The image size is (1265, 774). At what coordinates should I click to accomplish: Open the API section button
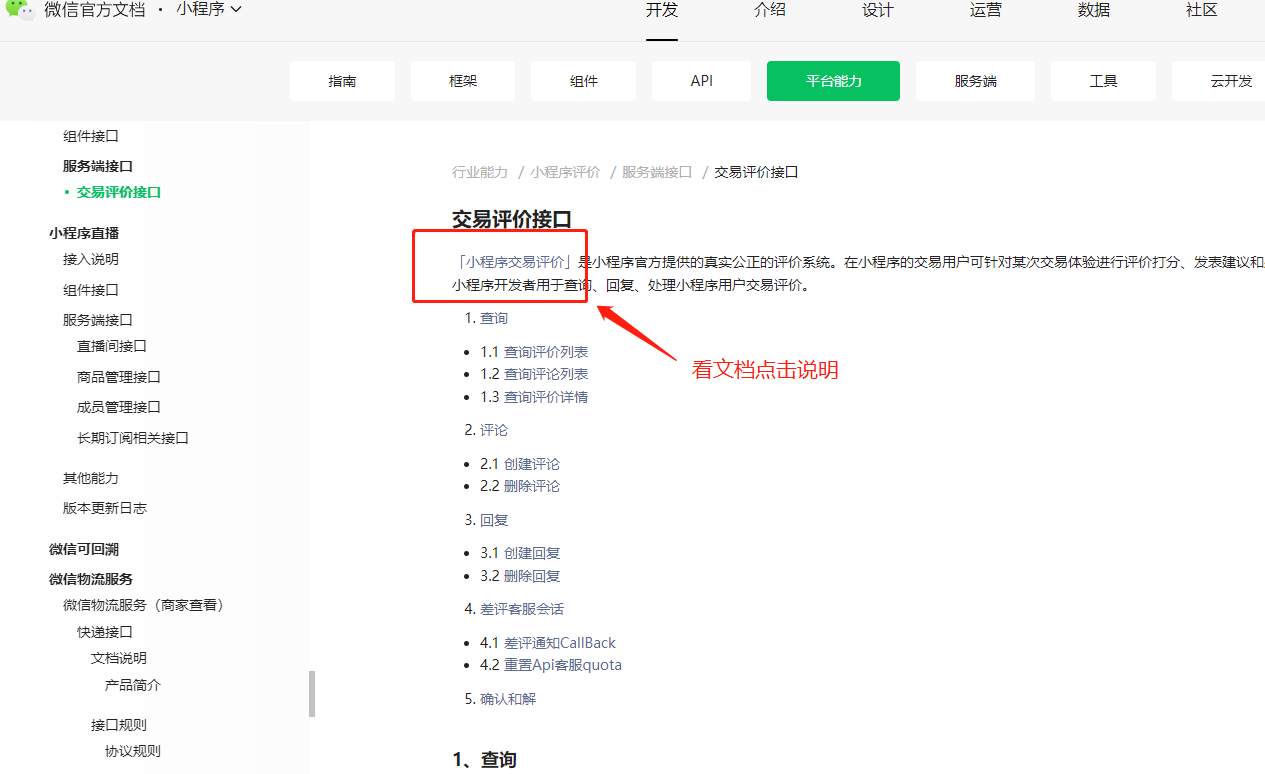[702, 81]
